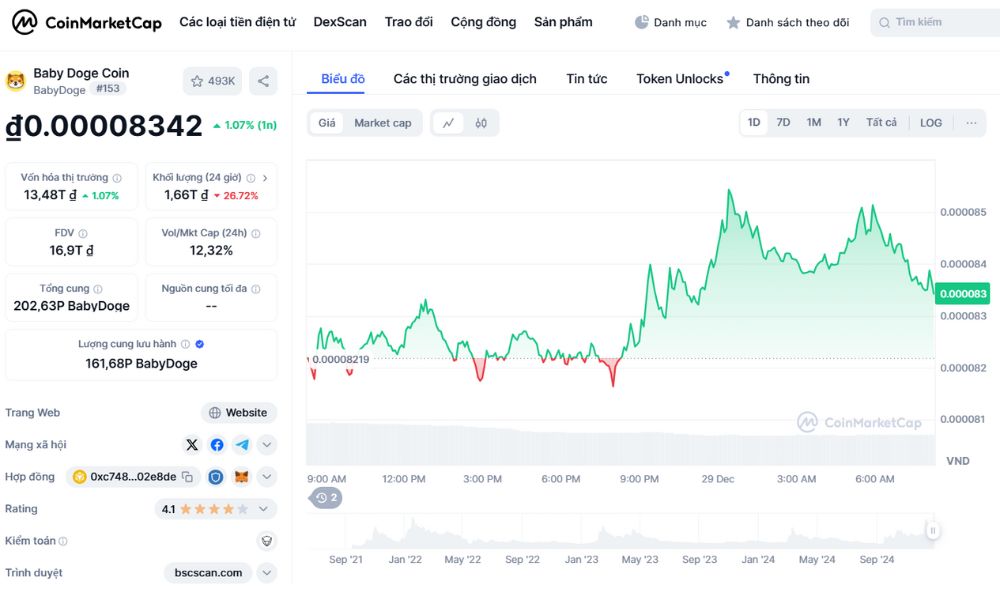The height and width of the screenshot is (600, 1000).
Task: Click current price label 0.000083 on chart
Action: pos(962,294)
